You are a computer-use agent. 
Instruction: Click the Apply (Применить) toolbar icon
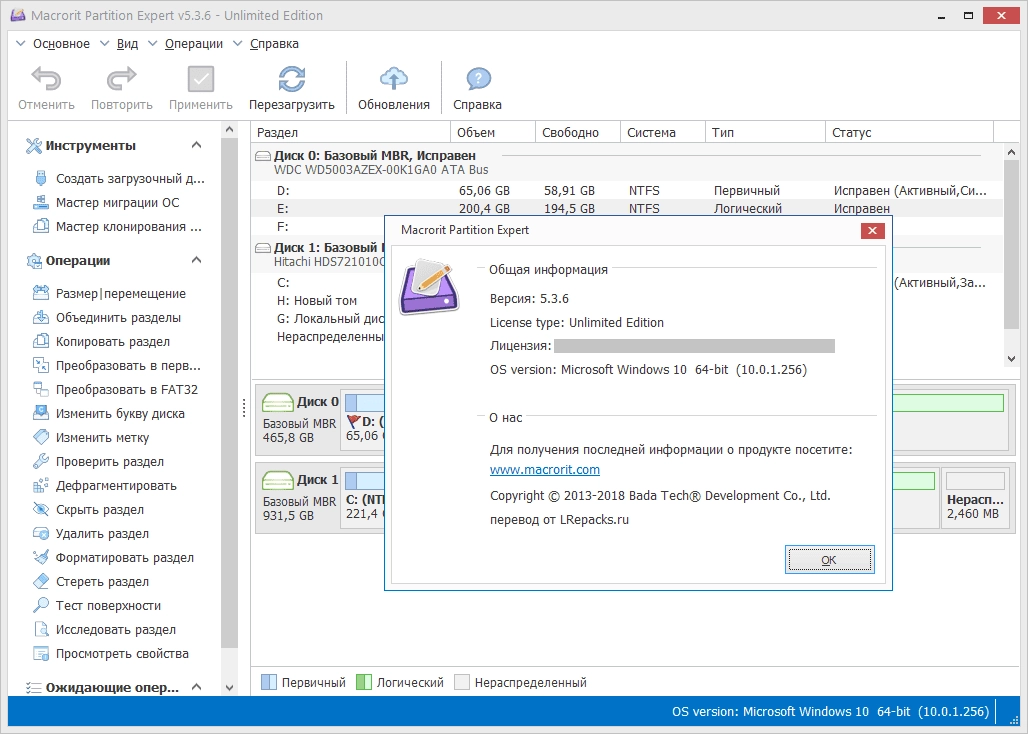201,79
